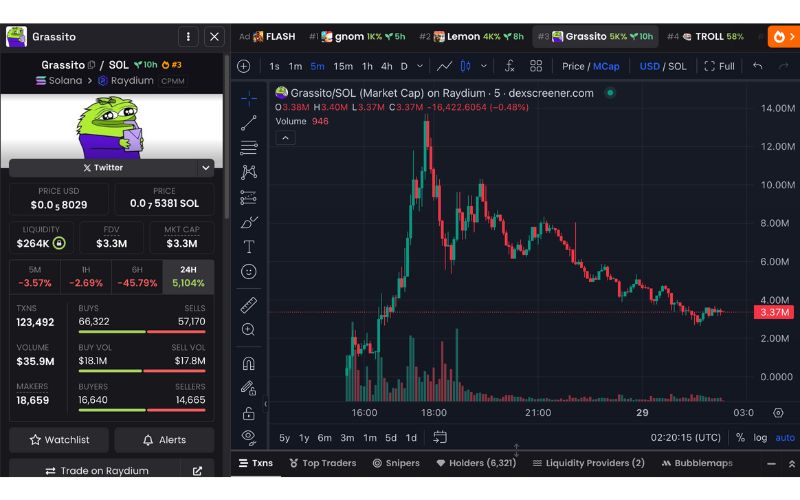Open the Twitter link for Grassito
800x500 pixels.
pos(103,168)
